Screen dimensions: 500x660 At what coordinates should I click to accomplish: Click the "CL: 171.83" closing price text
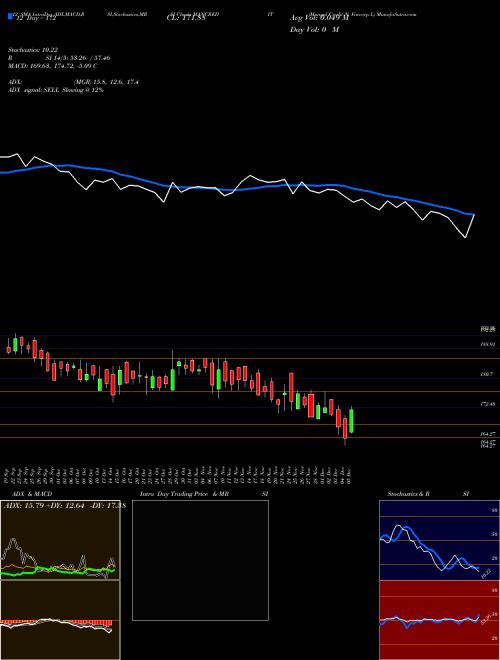tap(186, 19)
